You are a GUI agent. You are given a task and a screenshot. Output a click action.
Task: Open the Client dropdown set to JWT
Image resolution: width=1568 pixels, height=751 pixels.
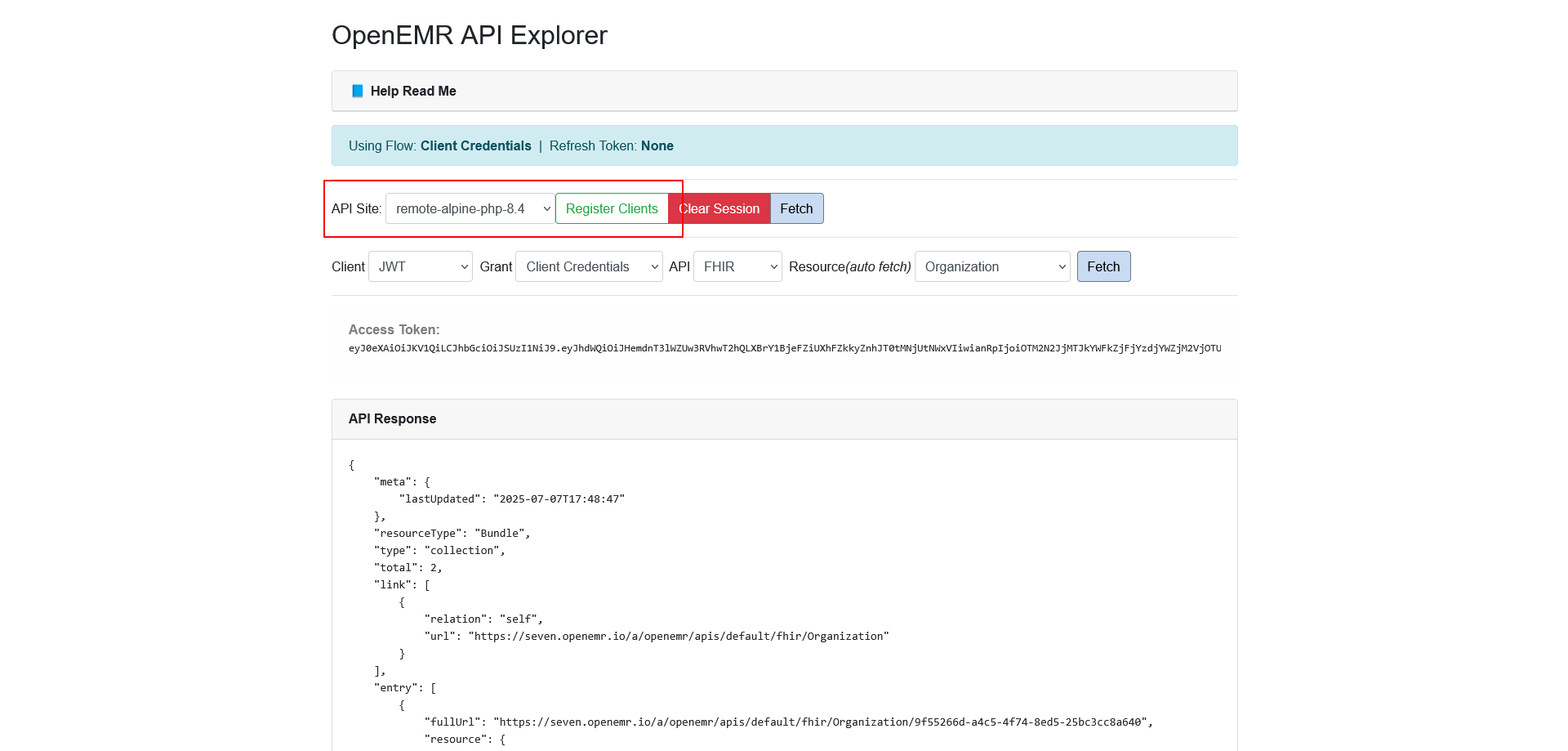coord(421,266)
